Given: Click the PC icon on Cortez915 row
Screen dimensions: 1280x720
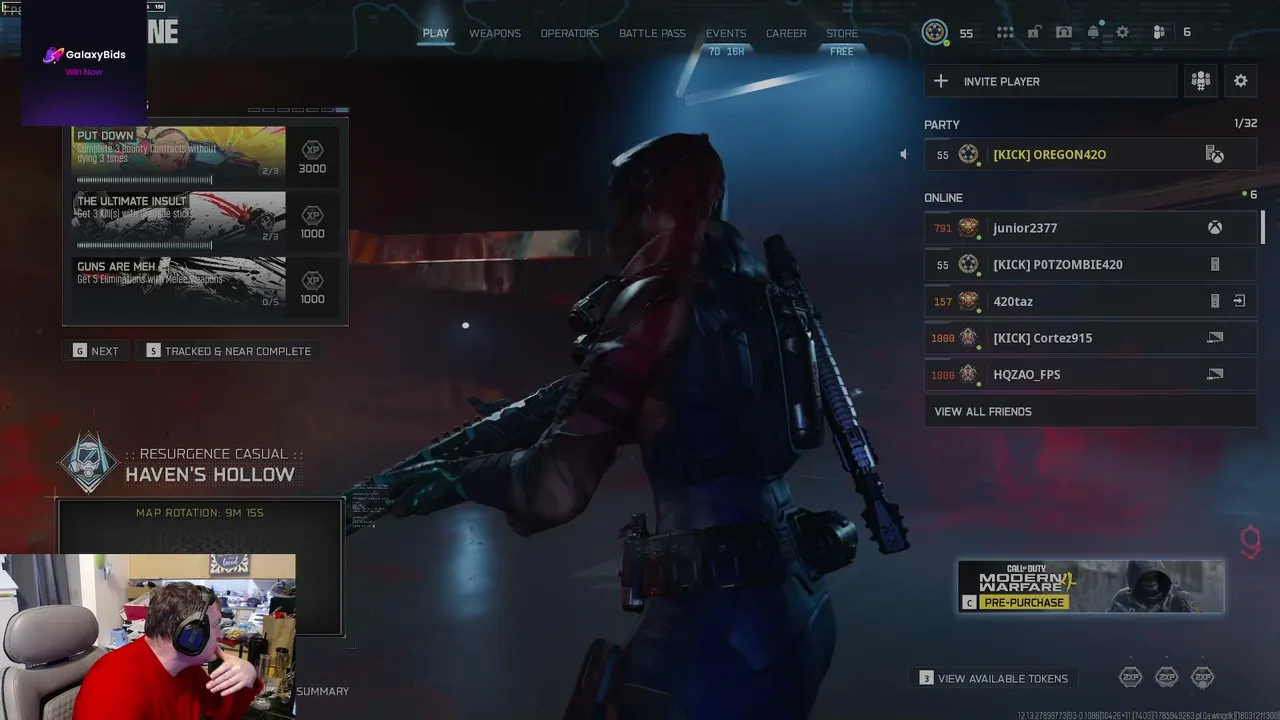Looking at the screenshot, I should coord(1215,338).
